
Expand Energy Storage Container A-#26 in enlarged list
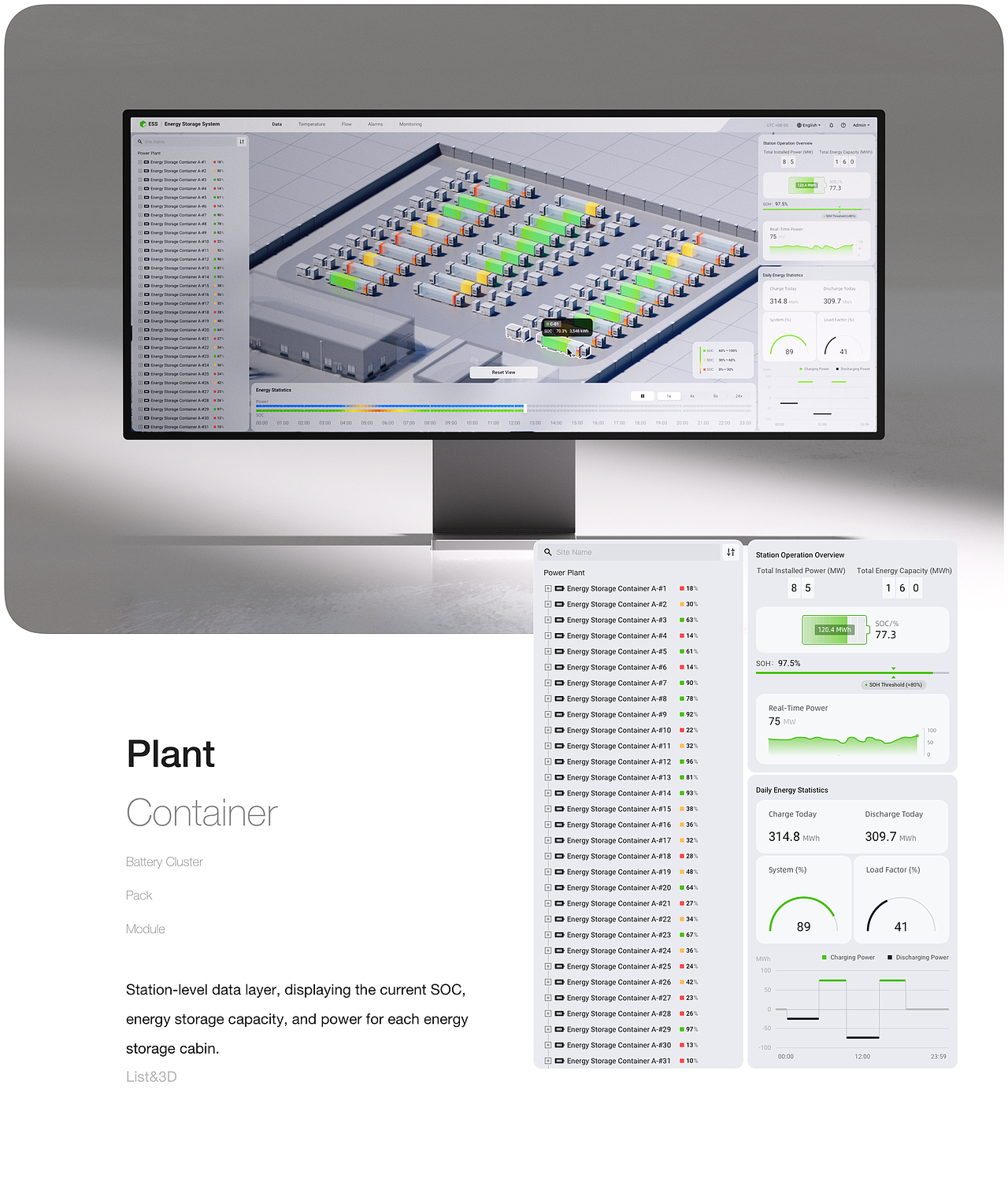548,982
